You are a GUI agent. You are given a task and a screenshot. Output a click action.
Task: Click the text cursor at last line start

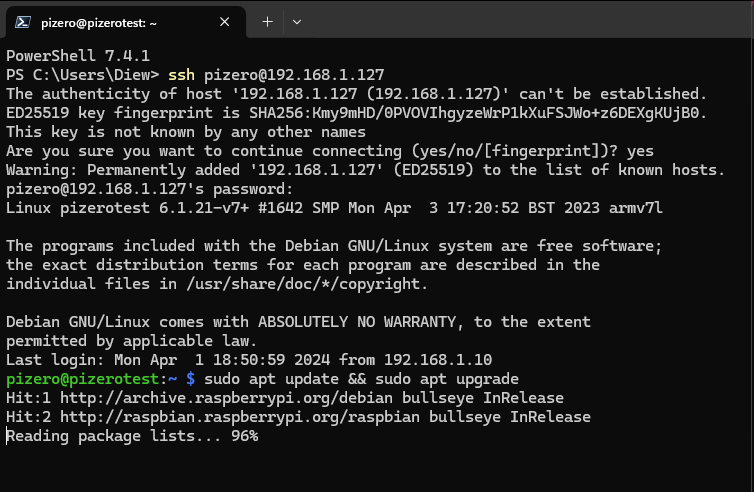(7, 435)
